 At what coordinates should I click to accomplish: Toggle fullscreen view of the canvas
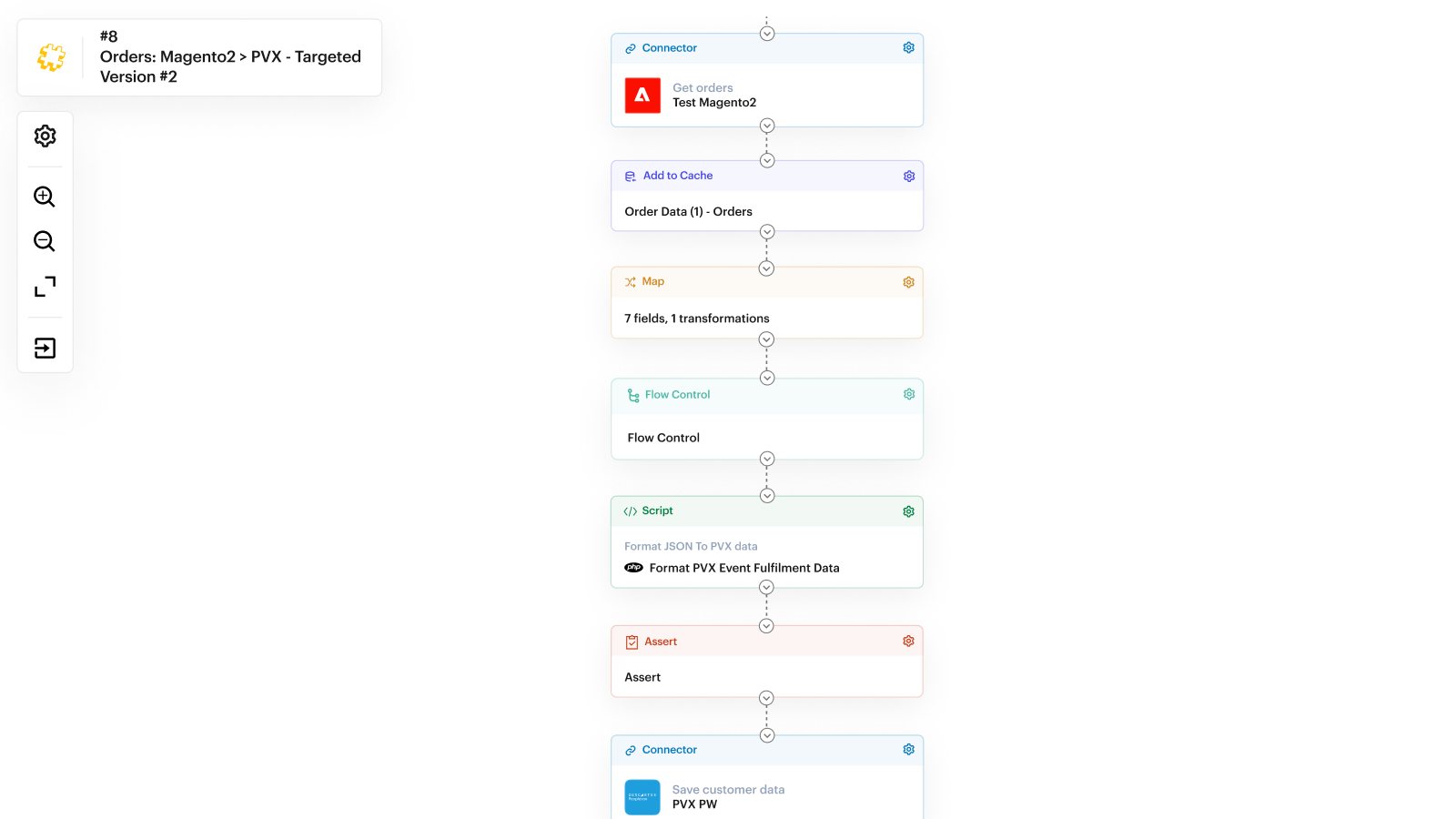coord(45,287)
